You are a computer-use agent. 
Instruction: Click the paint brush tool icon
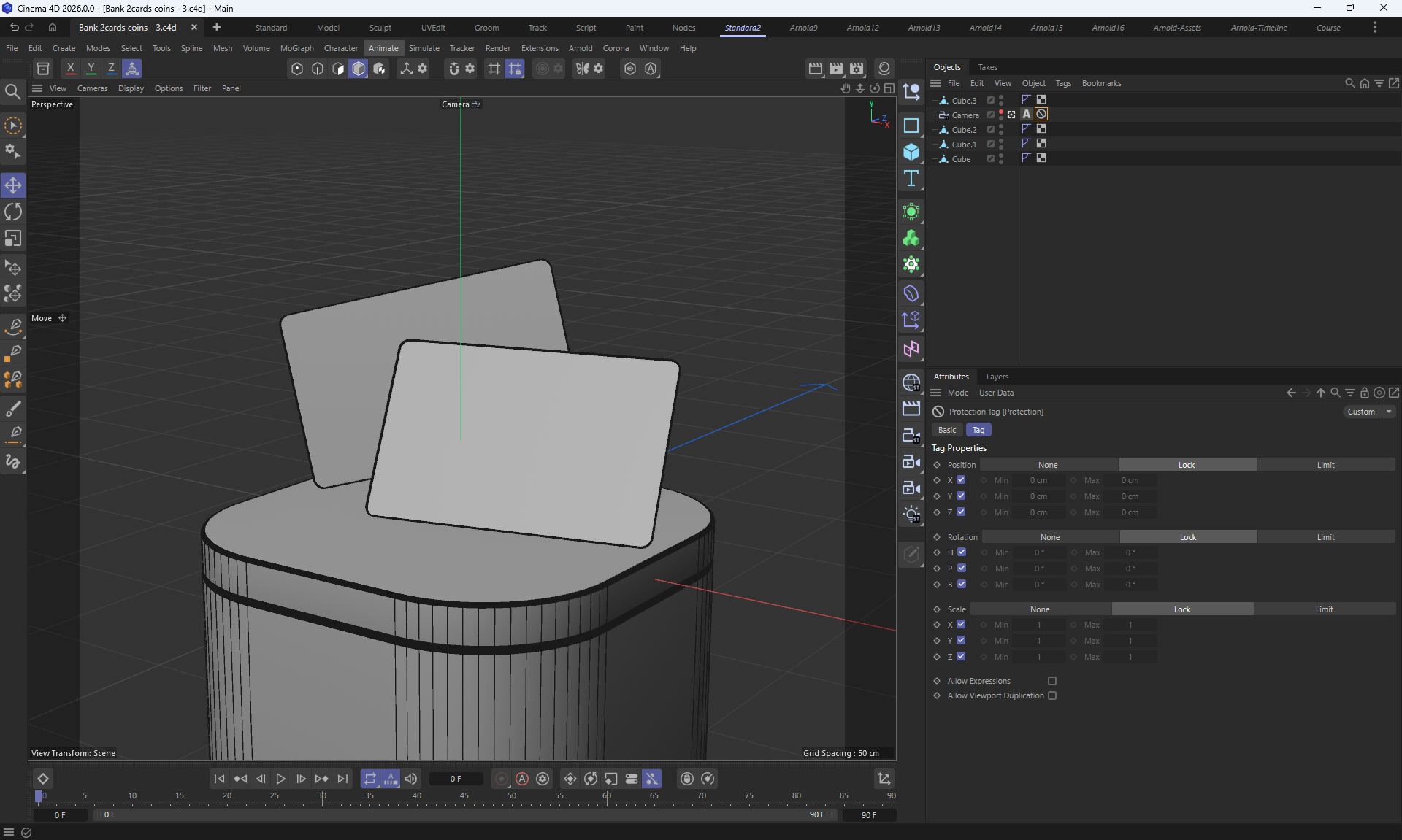[x=13, y=408]
